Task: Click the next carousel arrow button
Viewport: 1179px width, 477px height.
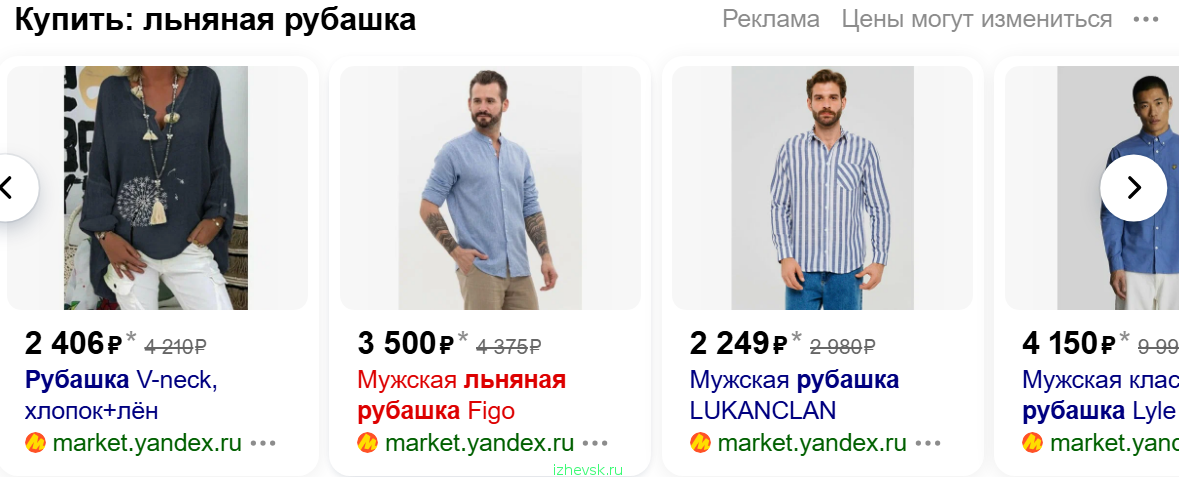Action: [1133, 188]
